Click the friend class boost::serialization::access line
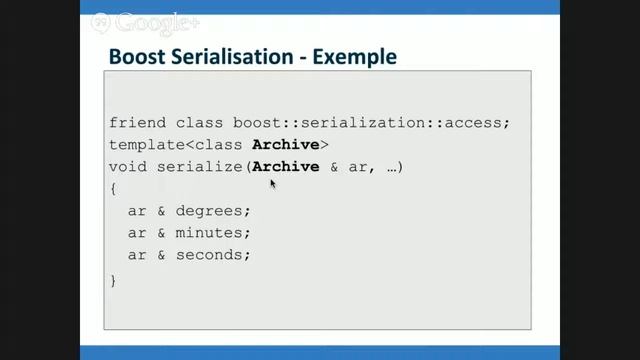Image resolution: width=640 pixels, height=360 pixels. click(309, 123)
